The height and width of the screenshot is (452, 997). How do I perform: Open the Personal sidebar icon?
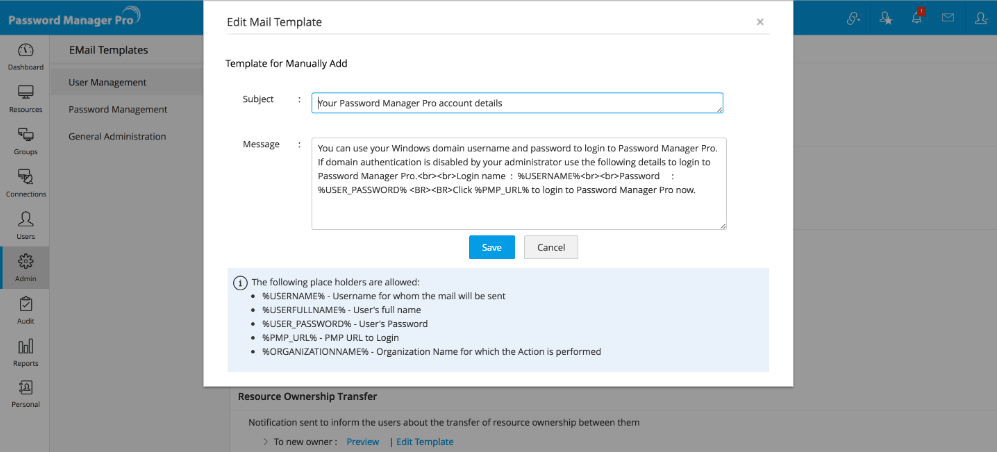coord(26,393)
